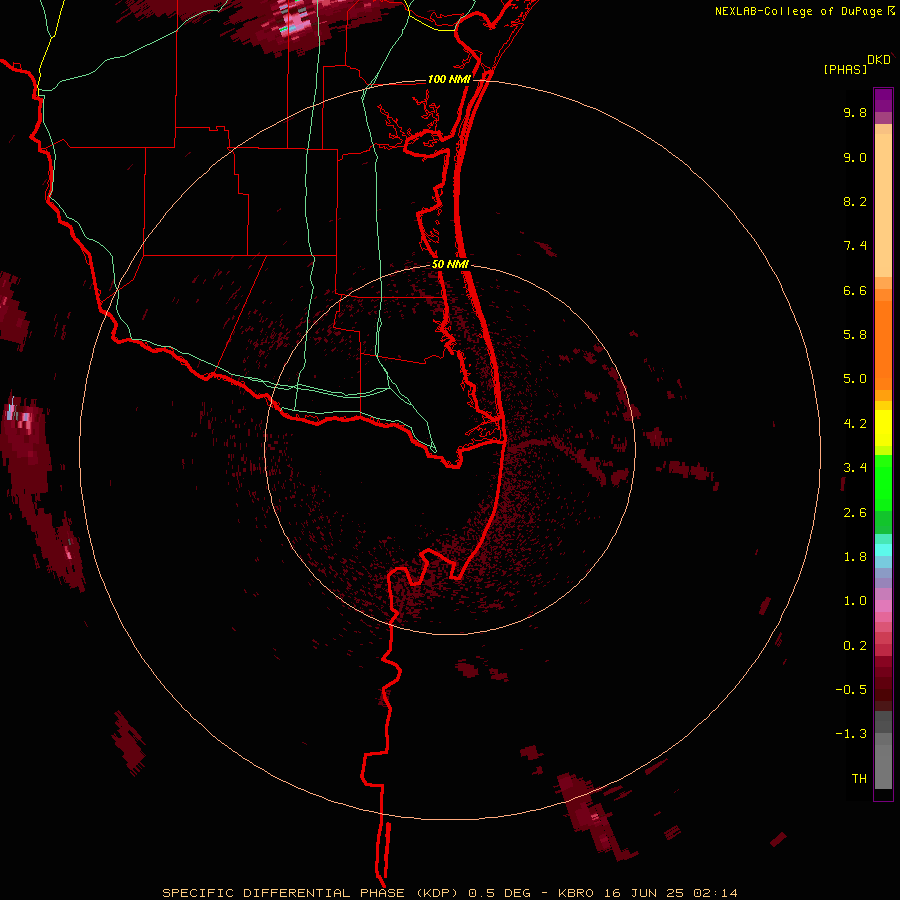Click the SPECIFIC DIFFERENTIAL PHASE (KDP) title text
This screenshot has width=900, height=900.
tap(312, 893)
